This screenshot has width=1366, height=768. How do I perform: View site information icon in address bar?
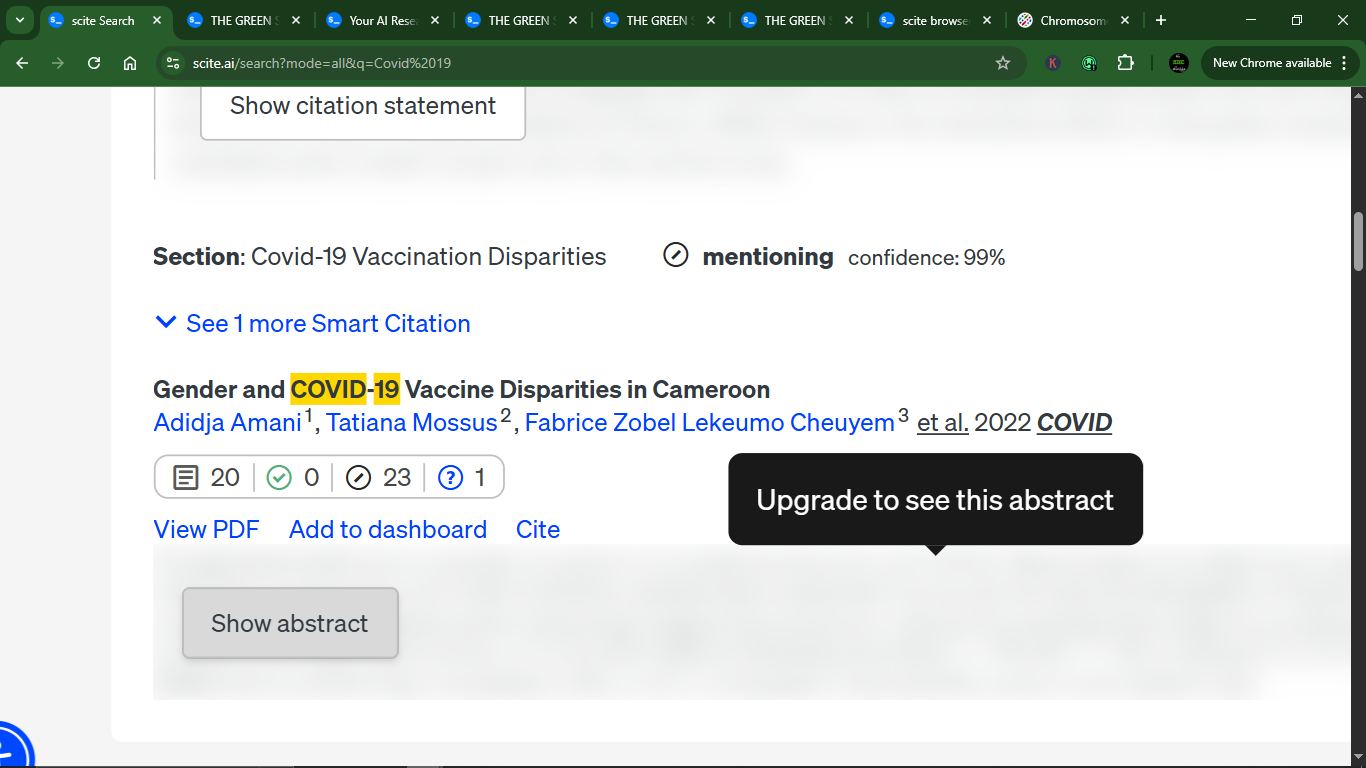click(173, 63)
